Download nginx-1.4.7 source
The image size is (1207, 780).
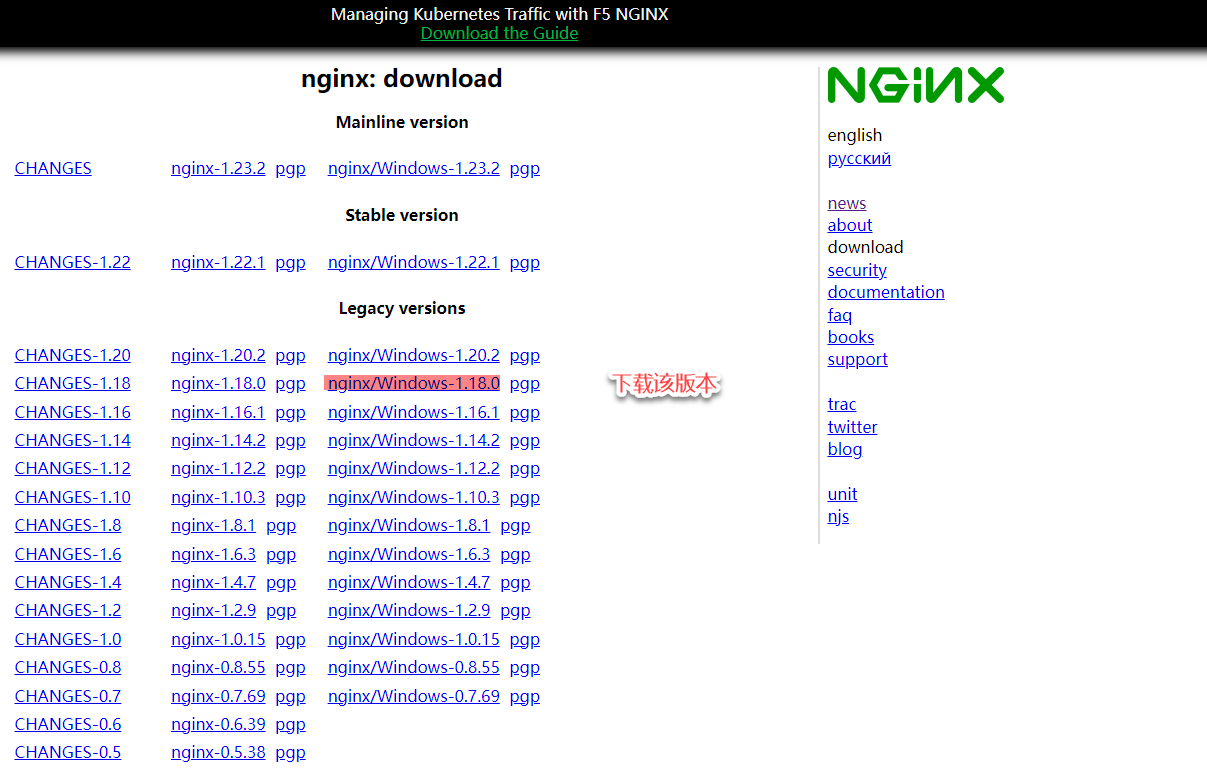[x=213, y=582]
